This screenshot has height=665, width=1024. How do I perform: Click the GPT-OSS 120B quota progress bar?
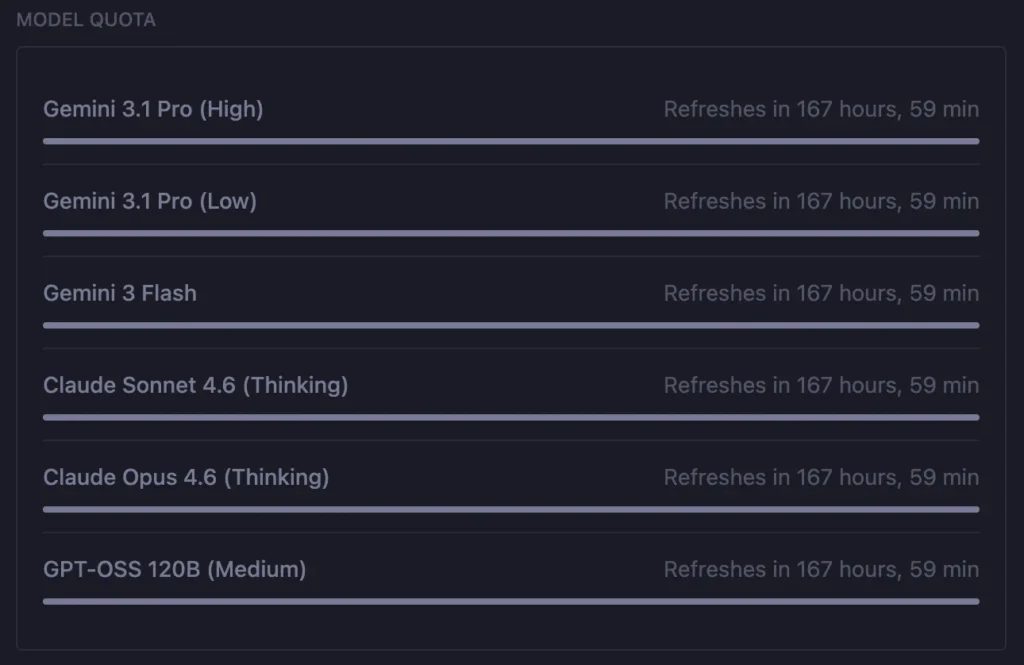point(511,601)
